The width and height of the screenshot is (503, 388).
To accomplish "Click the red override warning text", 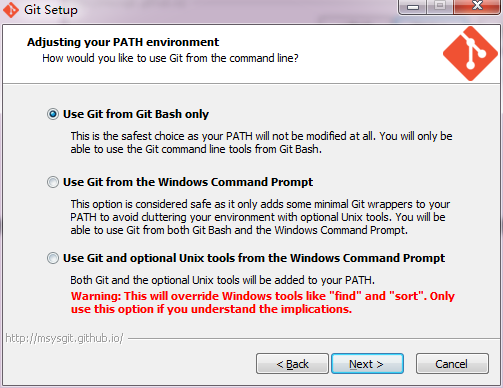I will (263, 303).
